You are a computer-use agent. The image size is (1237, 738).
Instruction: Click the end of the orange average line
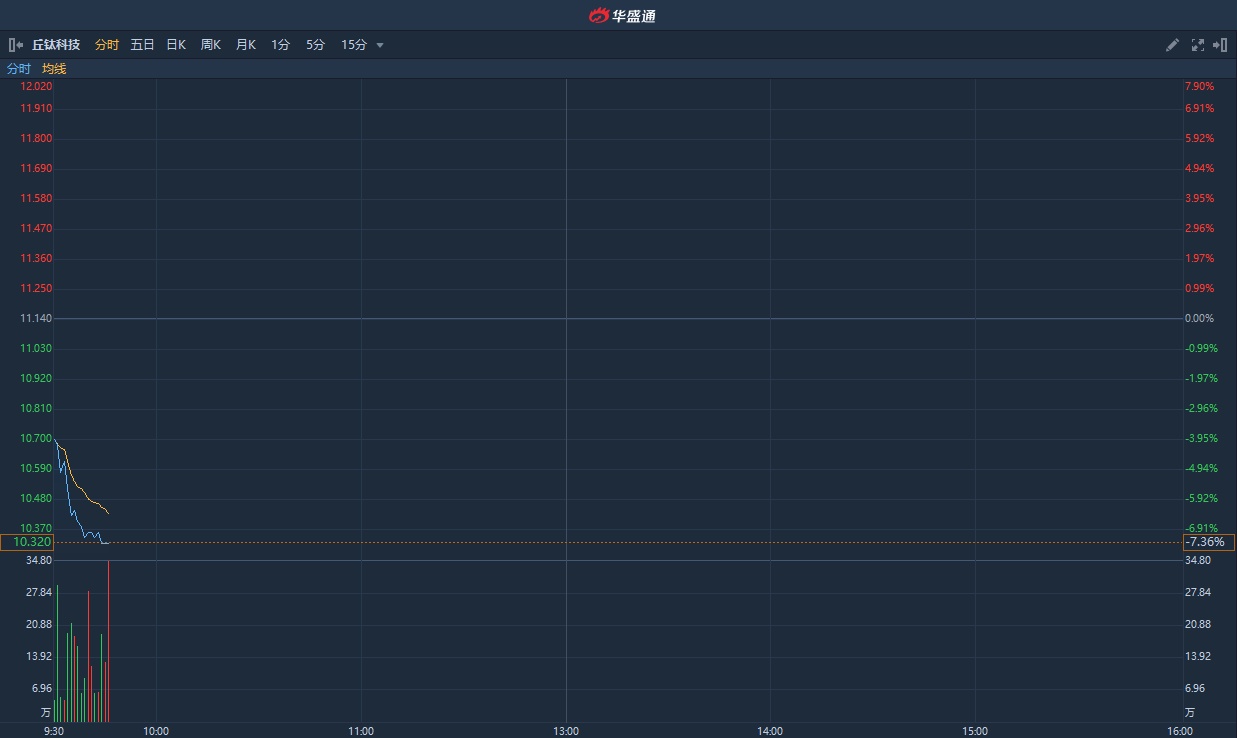(108, 514)
